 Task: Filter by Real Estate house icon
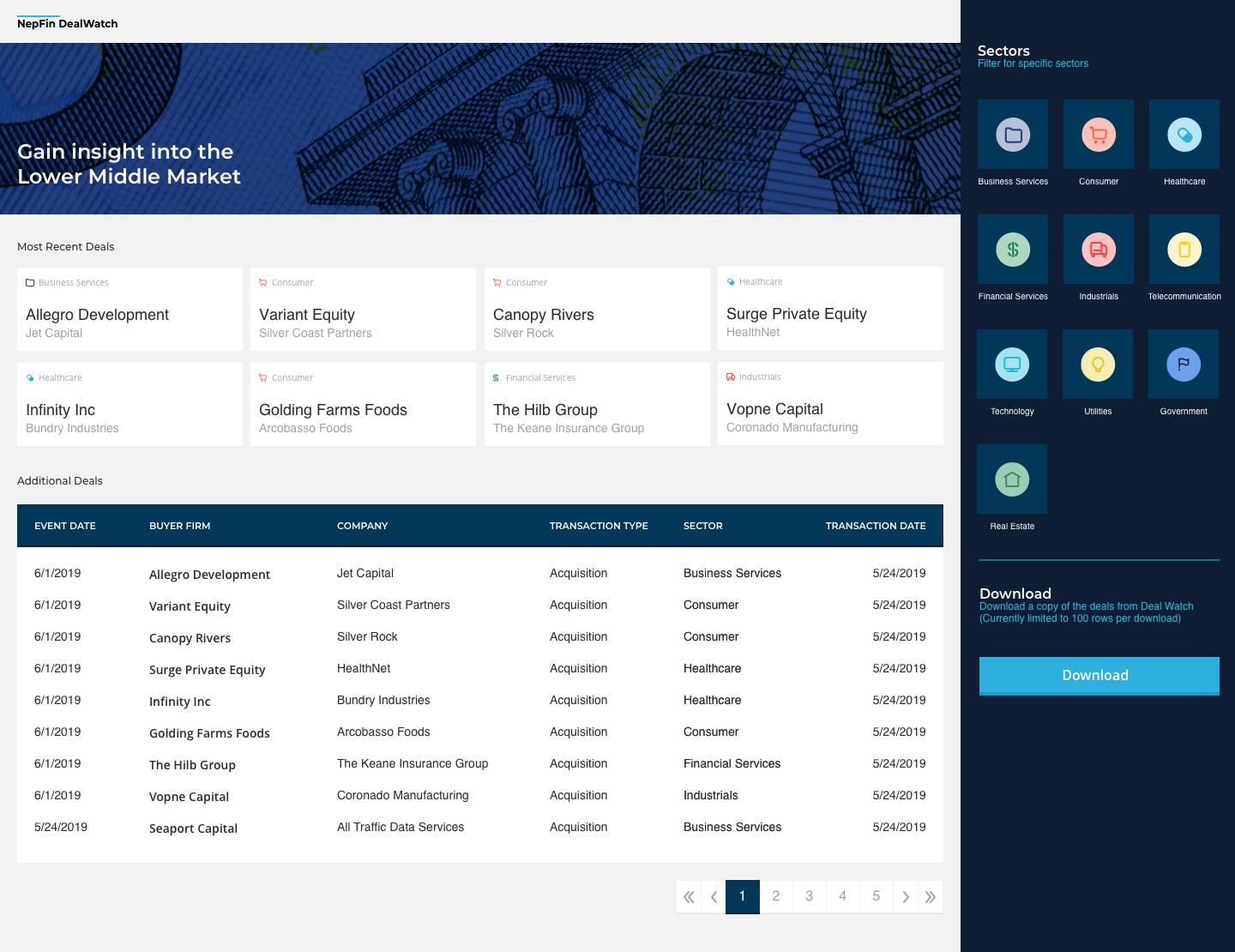point(1012,479)
